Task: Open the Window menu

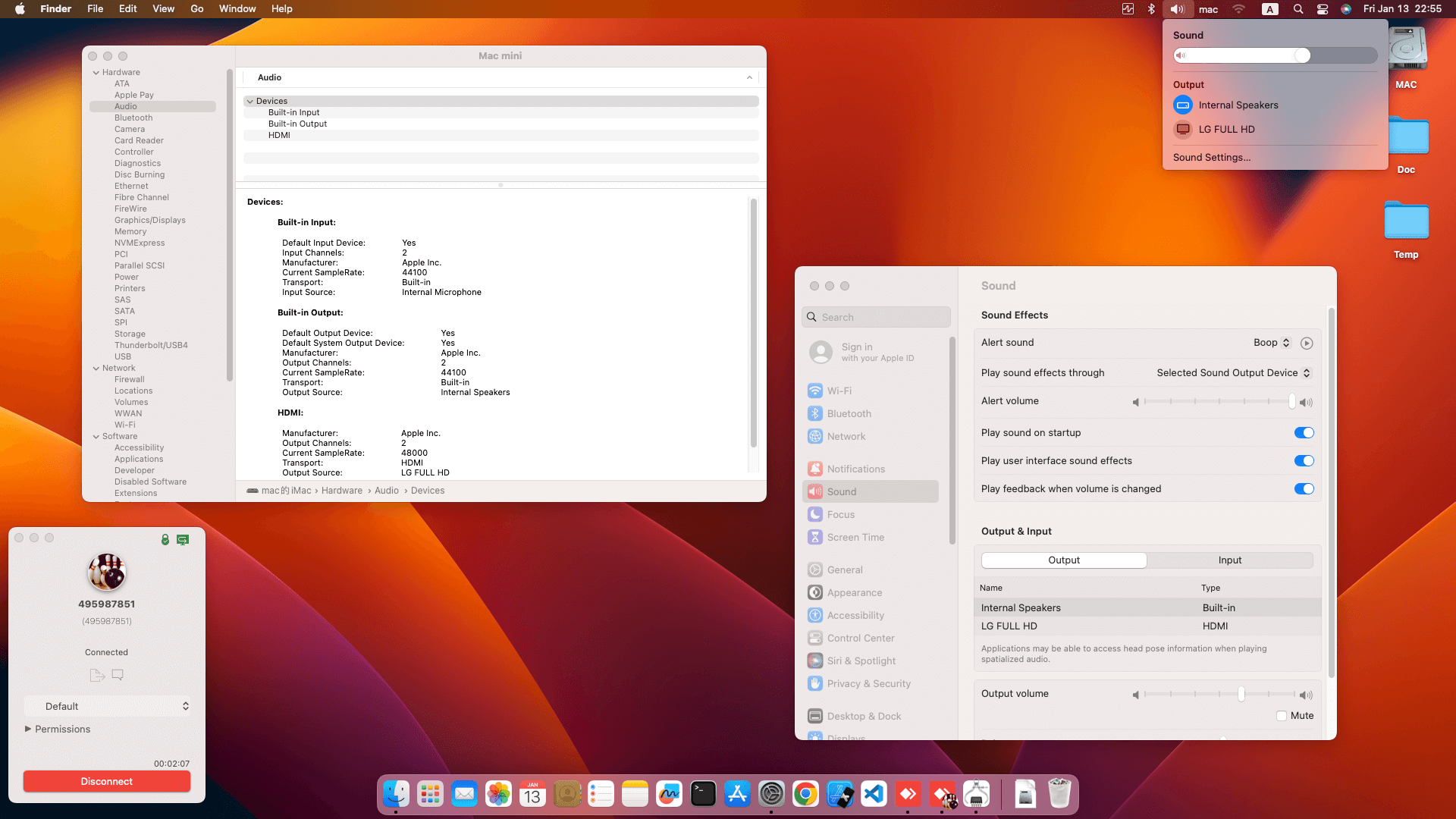Action: [x=237, y=9]
